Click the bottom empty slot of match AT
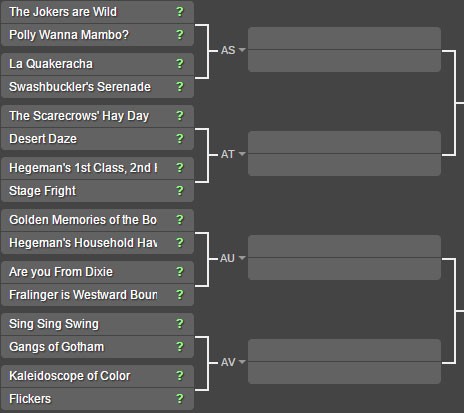 pyautogui.click(x=344, y=165)
